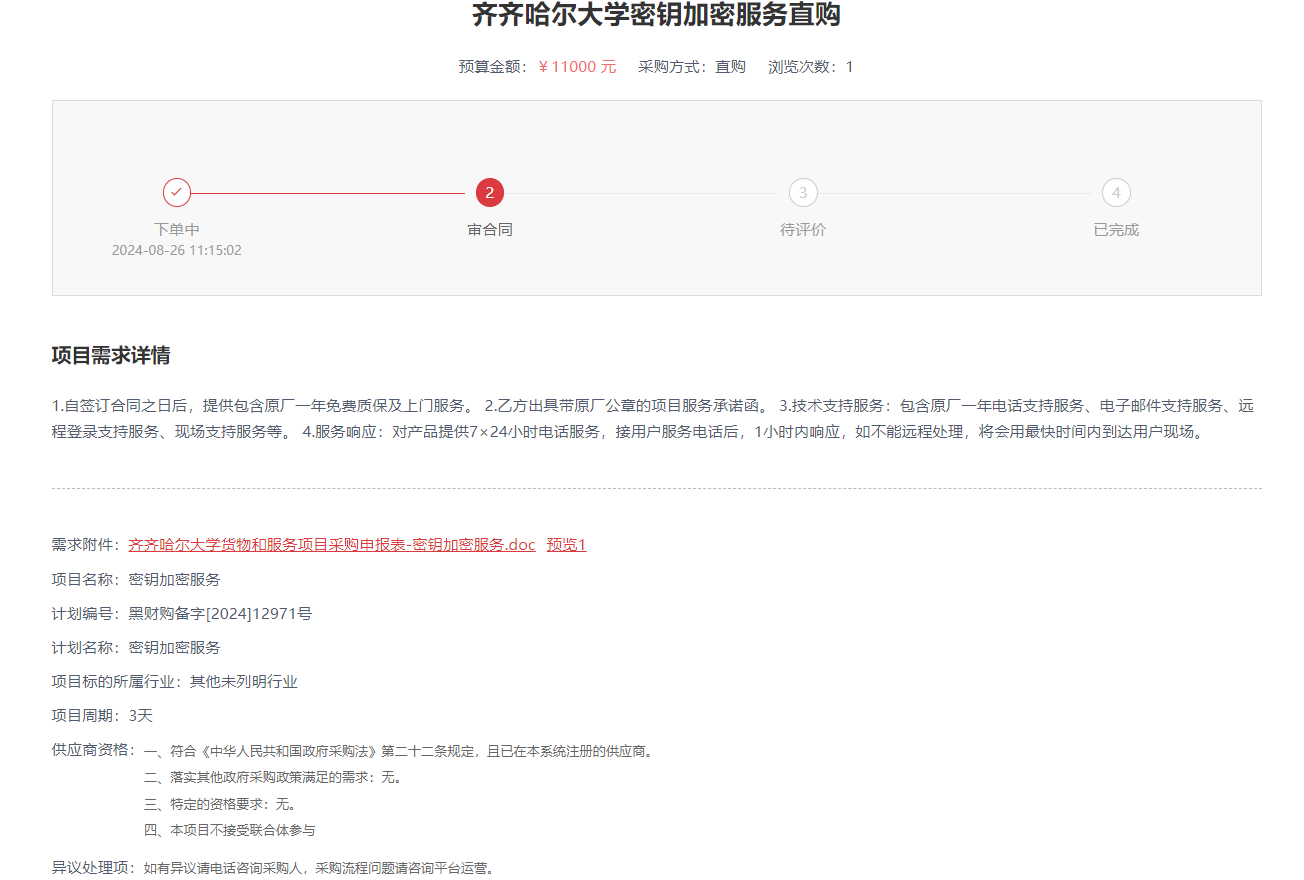
Task: Open the 齐齐哈尔大学货物和服务项目采购申报表 doc attachment
Action: pos(332,545)
